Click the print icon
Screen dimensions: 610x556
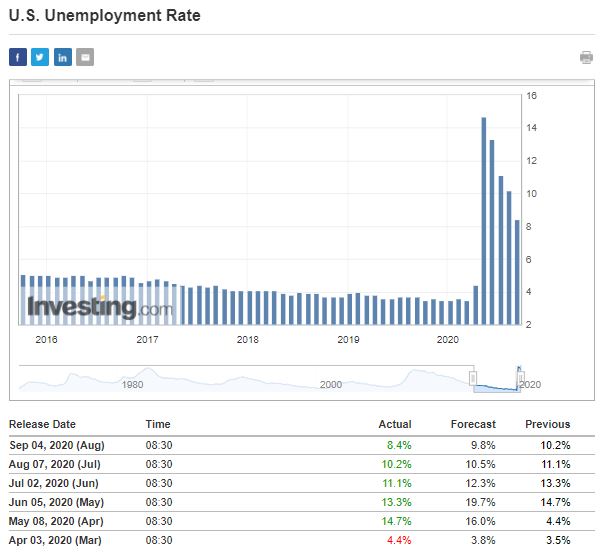tap(586, 57)
